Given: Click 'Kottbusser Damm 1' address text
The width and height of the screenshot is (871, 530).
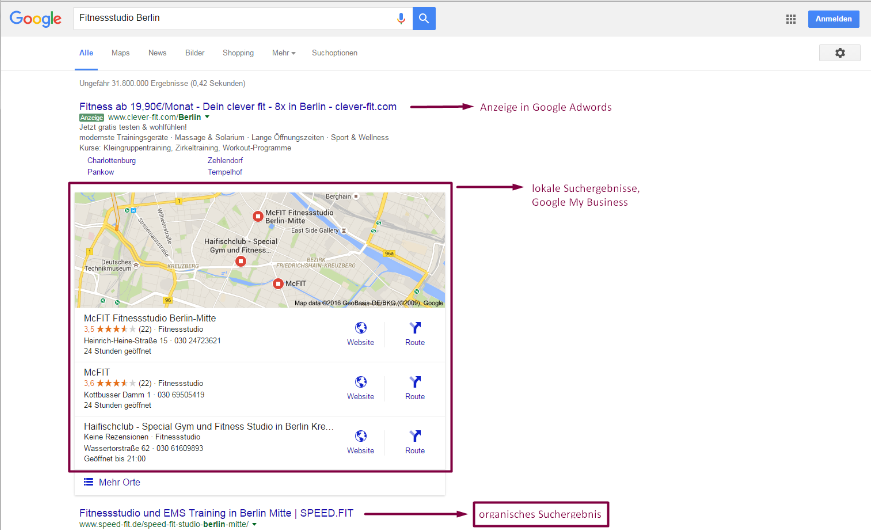Looking at the screenshot, I should [117, 395].
